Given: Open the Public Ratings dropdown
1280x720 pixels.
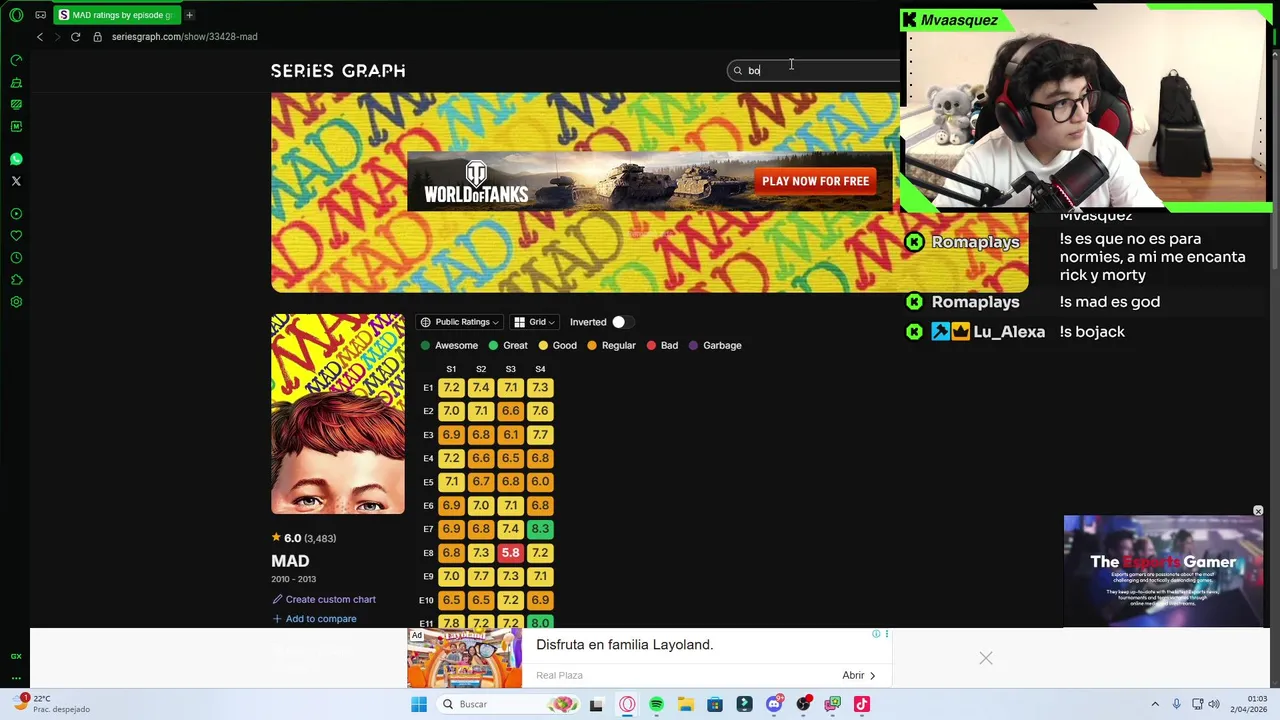Looking at the screenshot, I should (460, 322).
